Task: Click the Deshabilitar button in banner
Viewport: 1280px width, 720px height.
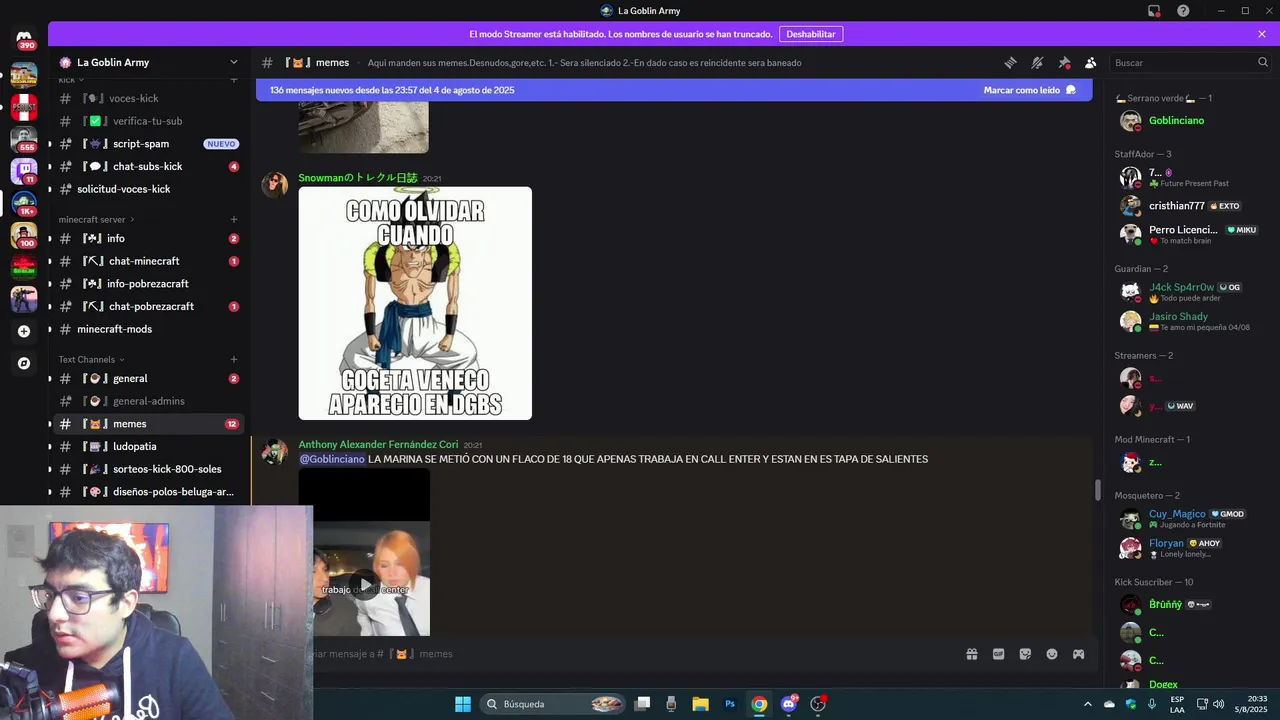Action: tap(811, 34)
